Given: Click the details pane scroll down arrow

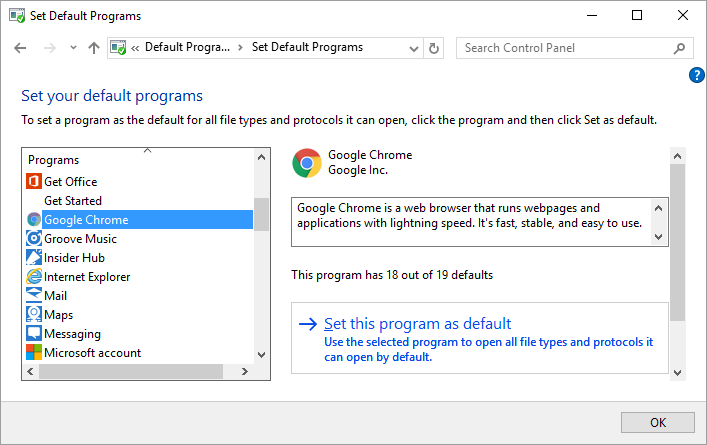Looking at the screenshot, I should click(x=677, y=372).
